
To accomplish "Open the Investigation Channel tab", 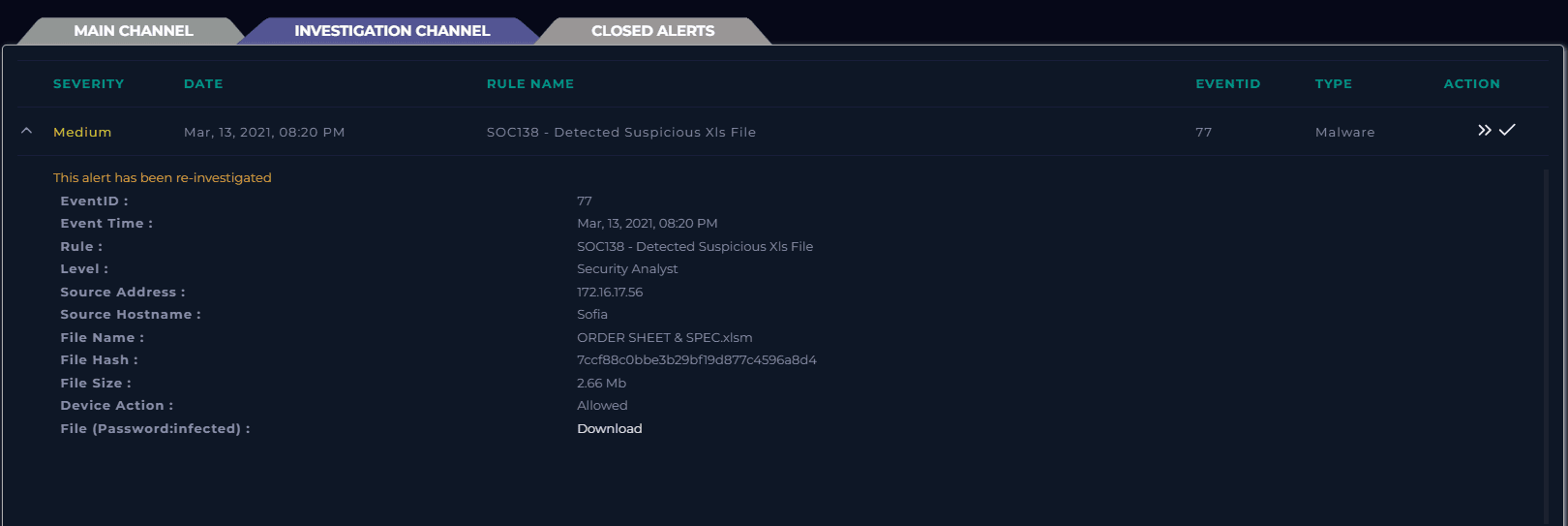I will [x=392, y=31].
